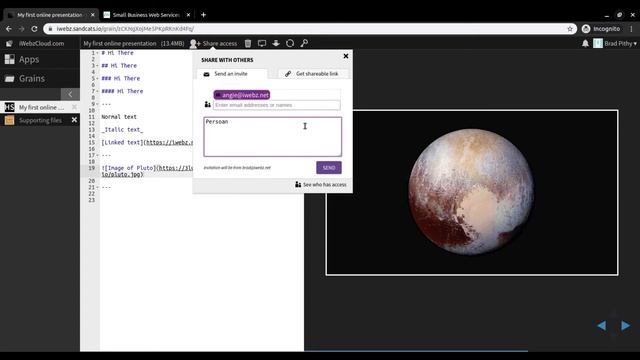Viewport: 640px width, 360px height.
Task: Restart grain using circular arrow icon
Action: tap(290, 43)
